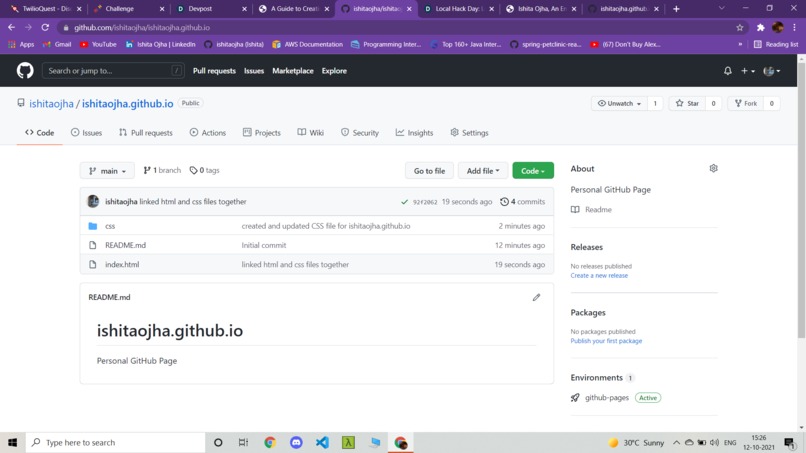Open Discord from taskbar
The width and height of the screenshot is (806, 453).
[x=296, y=442]
